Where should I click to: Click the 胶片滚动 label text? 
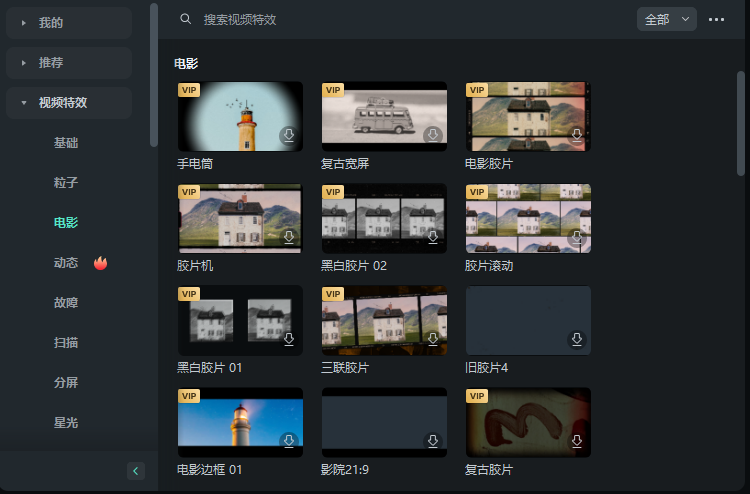[x=489, y=266]
